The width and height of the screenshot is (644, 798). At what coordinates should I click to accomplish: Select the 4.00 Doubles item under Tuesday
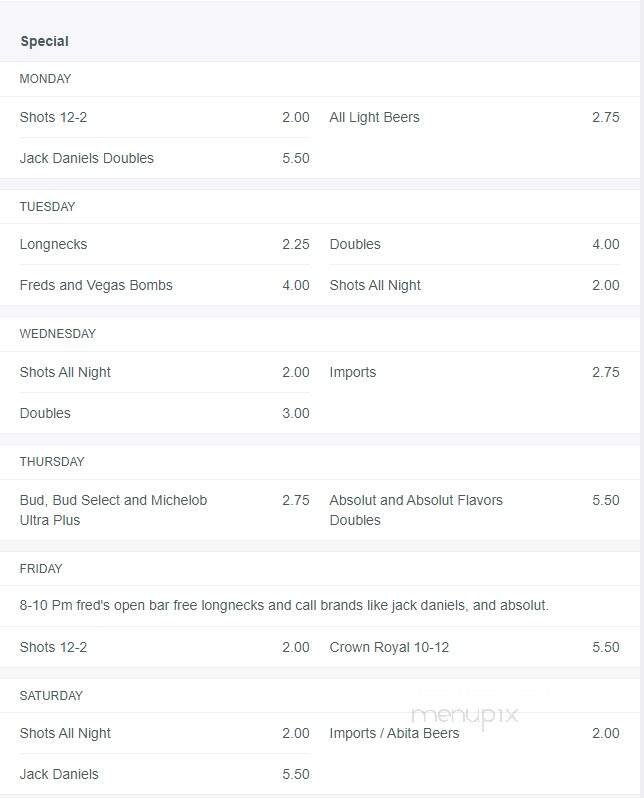pyautogui.click(x=355, y=244)
